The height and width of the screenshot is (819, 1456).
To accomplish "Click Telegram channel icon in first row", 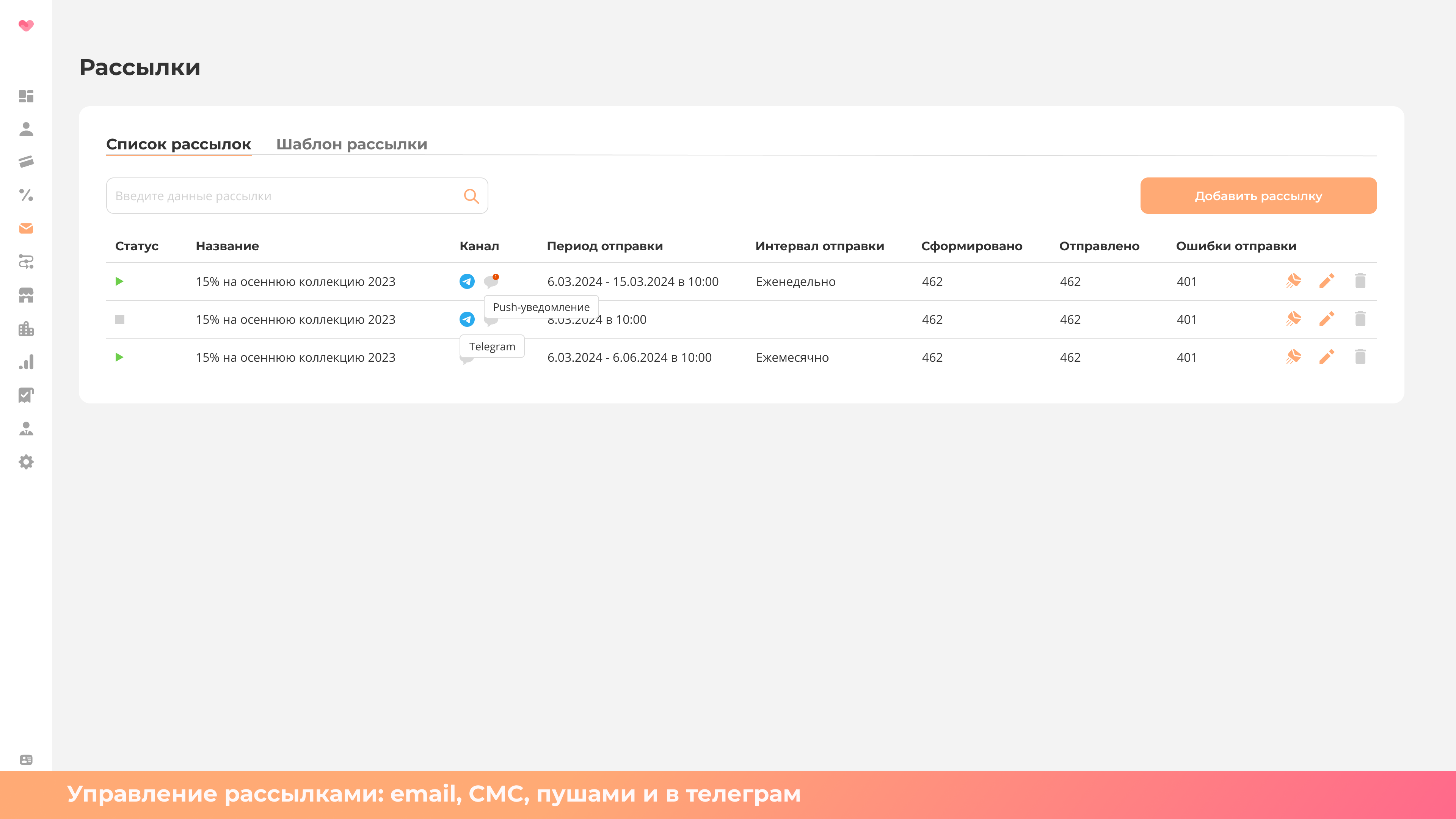I will coord(467,281).
